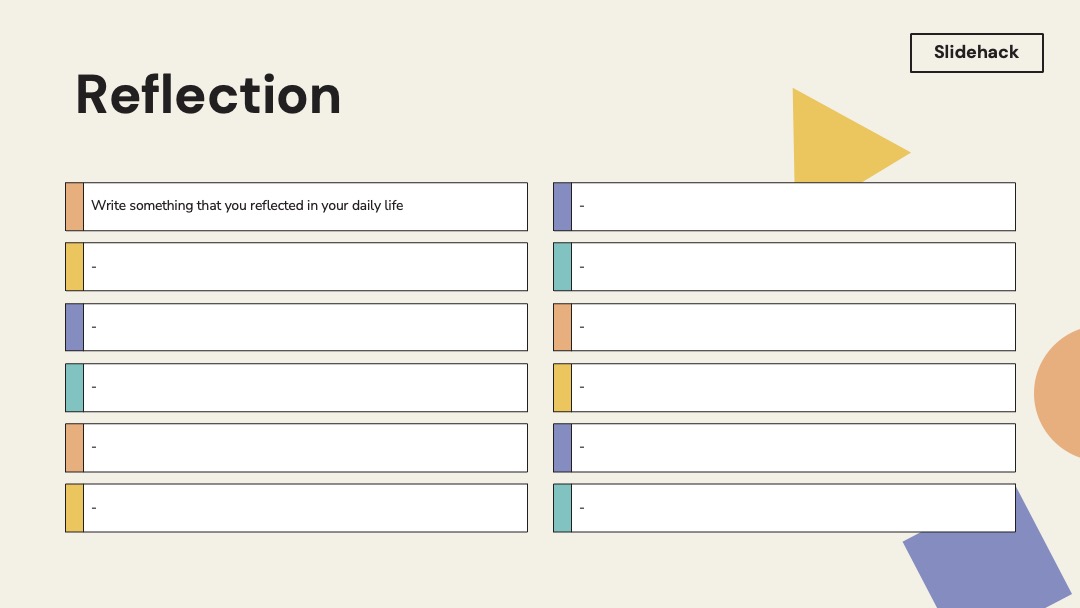Click second left row with yellow tab
The height and width of the screenshot is (608, 1080).
point(296,266)
